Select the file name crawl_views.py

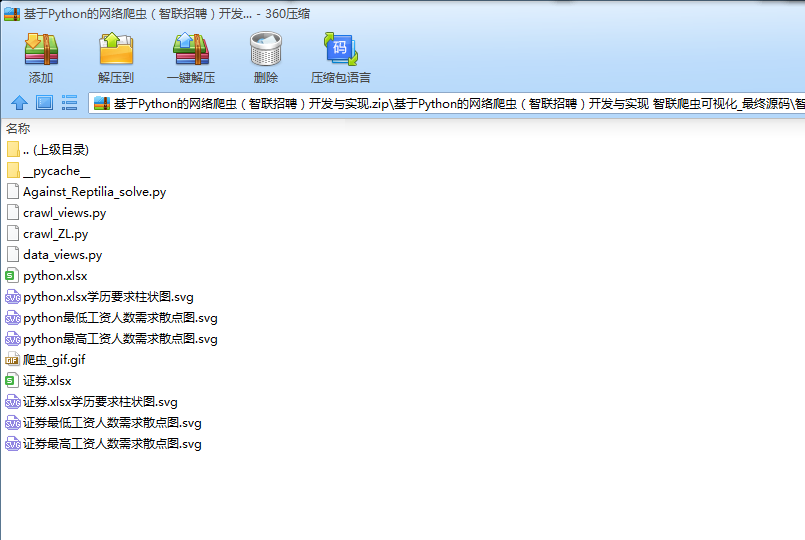pos(65,213)
